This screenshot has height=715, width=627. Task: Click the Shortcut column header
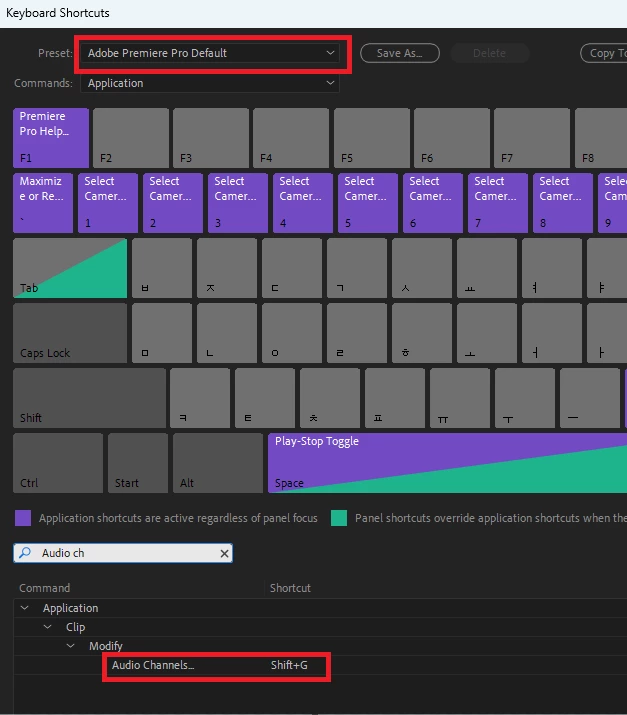pyautogui.click(x=290, y=588)
